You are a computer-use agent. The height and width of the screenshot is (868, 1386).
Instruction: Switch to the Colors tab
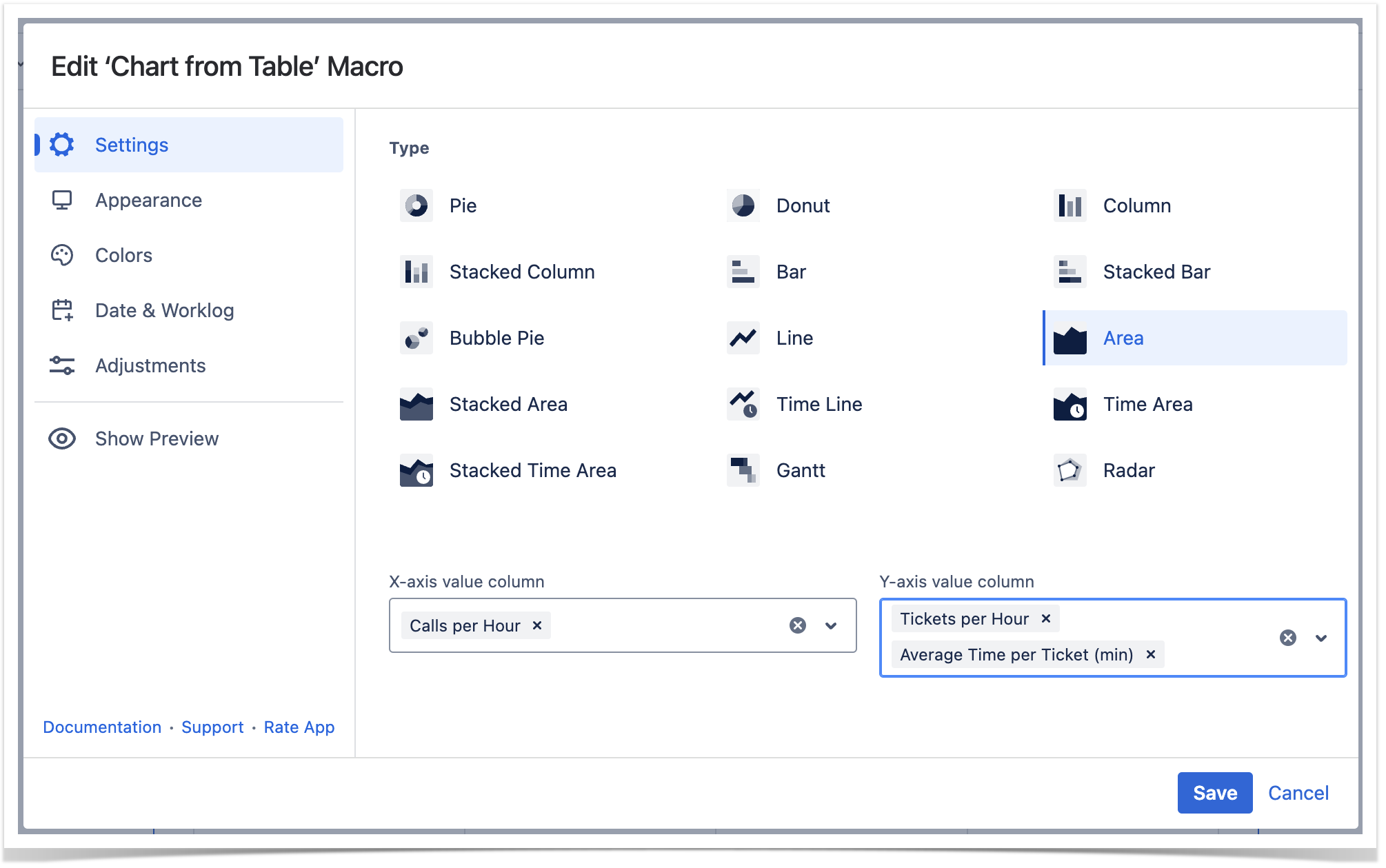point(123,255)
